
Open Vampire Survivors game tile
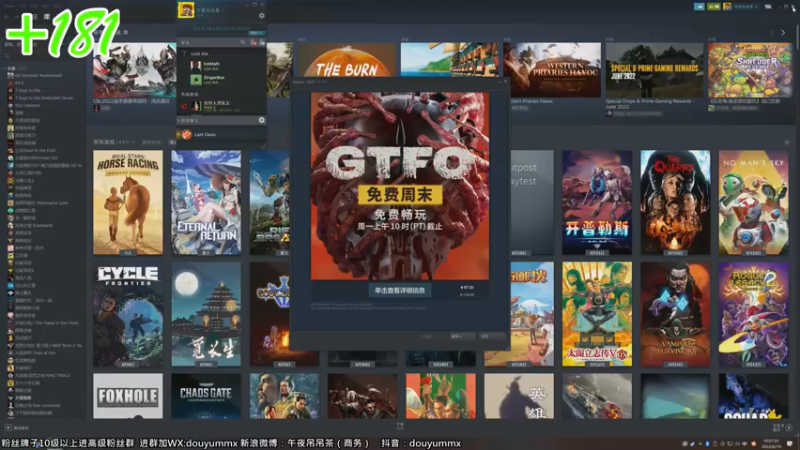pyautogui.click(x=675, y=314)
